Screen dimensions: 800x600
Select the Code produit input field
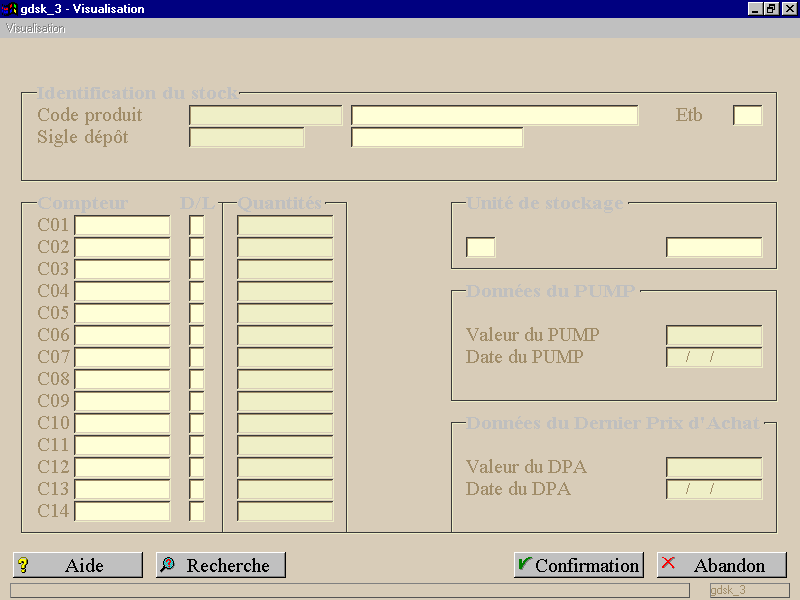coord(265,115)
